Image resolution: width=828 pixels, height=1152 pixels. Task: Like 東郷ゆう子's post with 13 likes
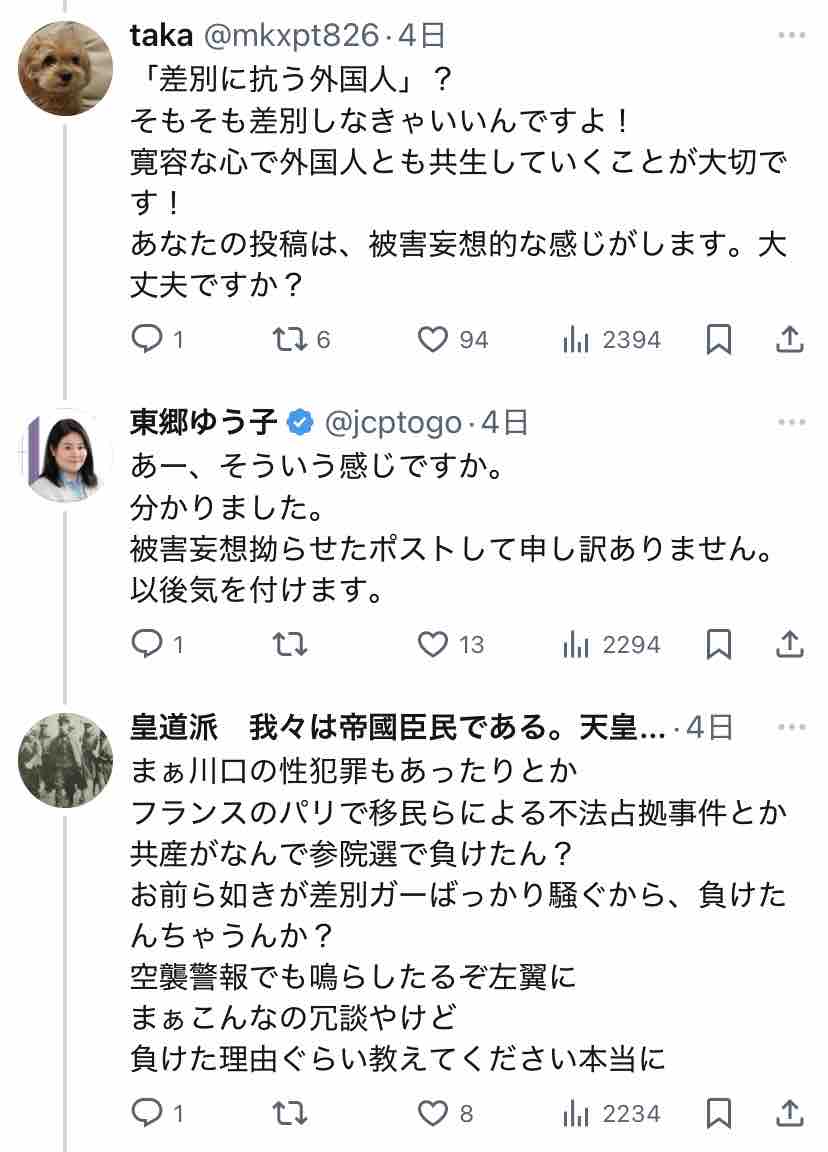pos(432,644)
